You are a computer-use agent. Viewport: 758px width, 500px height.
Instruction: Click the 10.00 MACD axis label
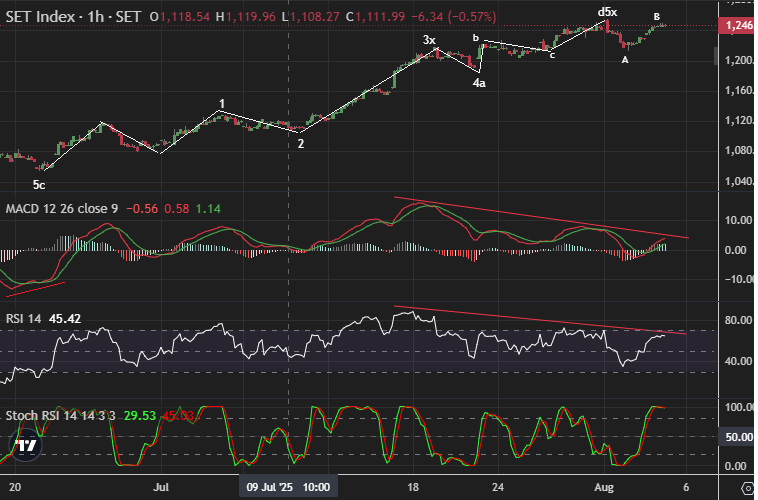tap(738, 220)
